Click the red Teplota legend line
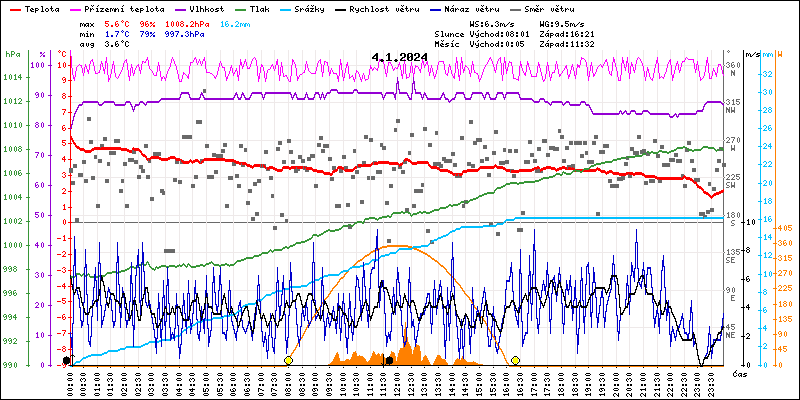The width and height of the screenshot is (800, 400). 13,8
